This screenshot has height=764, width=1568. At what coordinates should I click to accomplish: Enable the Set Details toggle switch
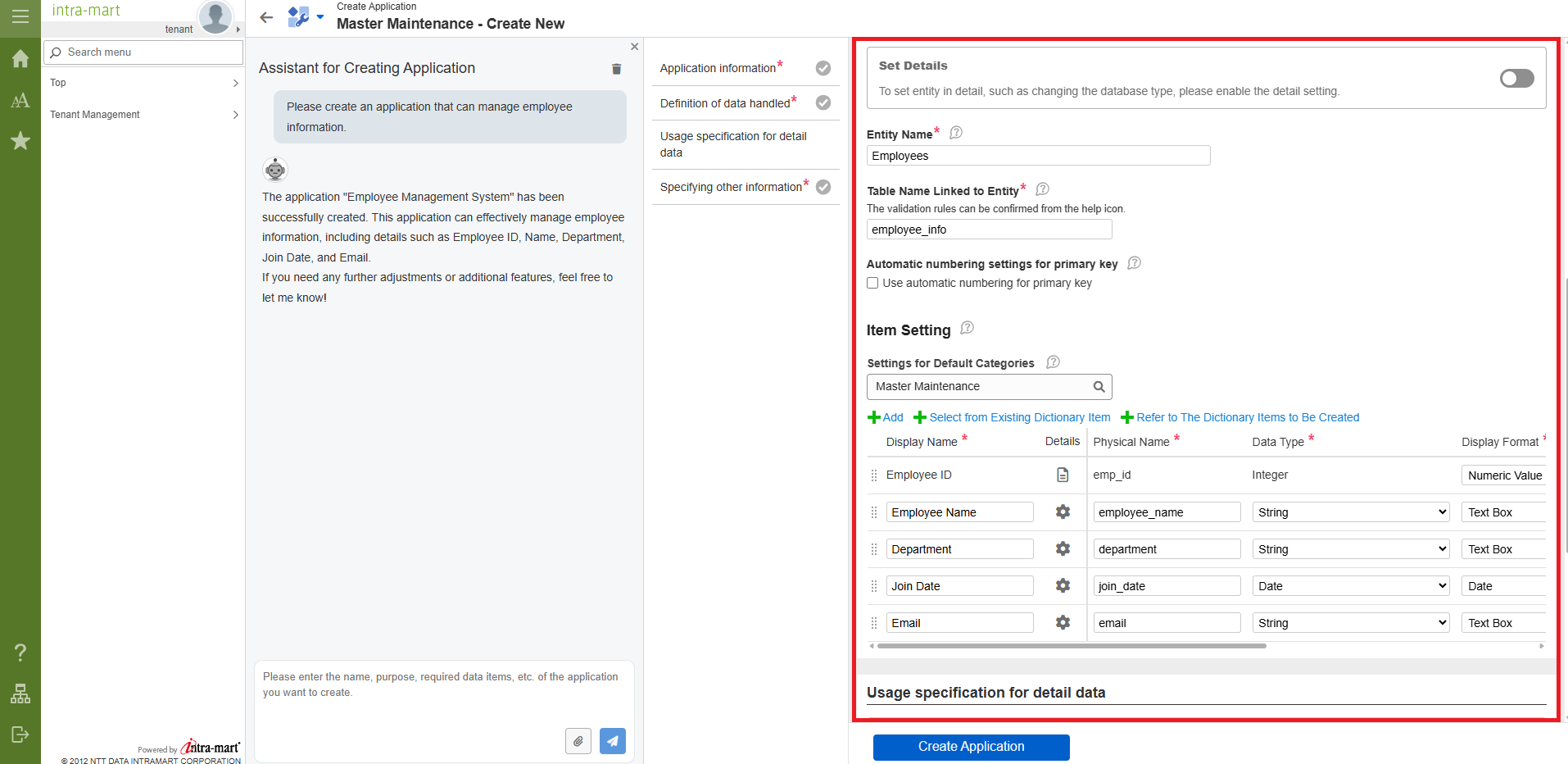coord(1516,78)
